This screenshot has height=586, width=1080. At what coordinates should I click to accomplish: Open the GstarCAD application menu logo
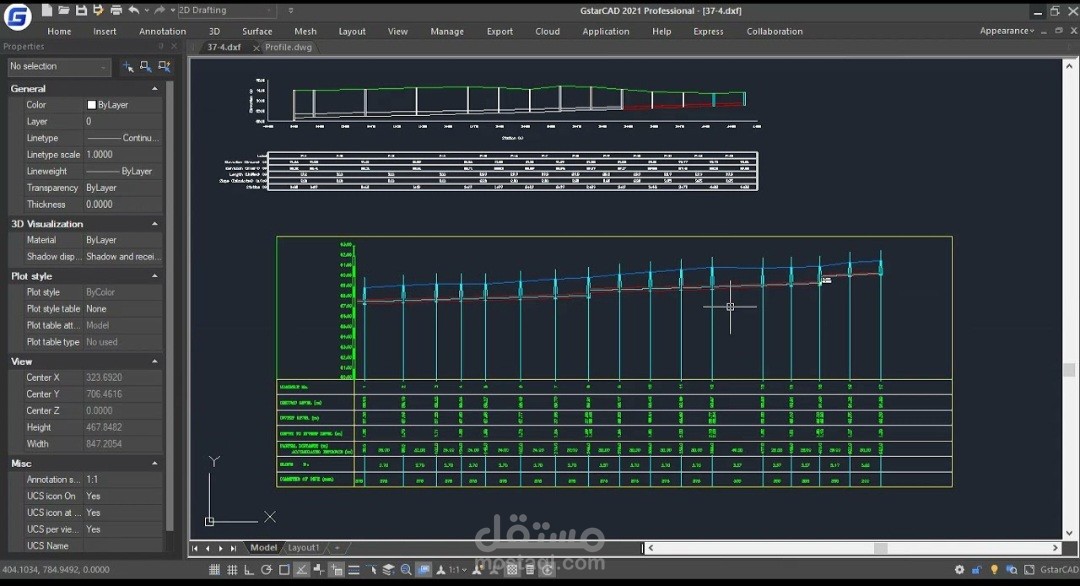(x=17, y=17)
